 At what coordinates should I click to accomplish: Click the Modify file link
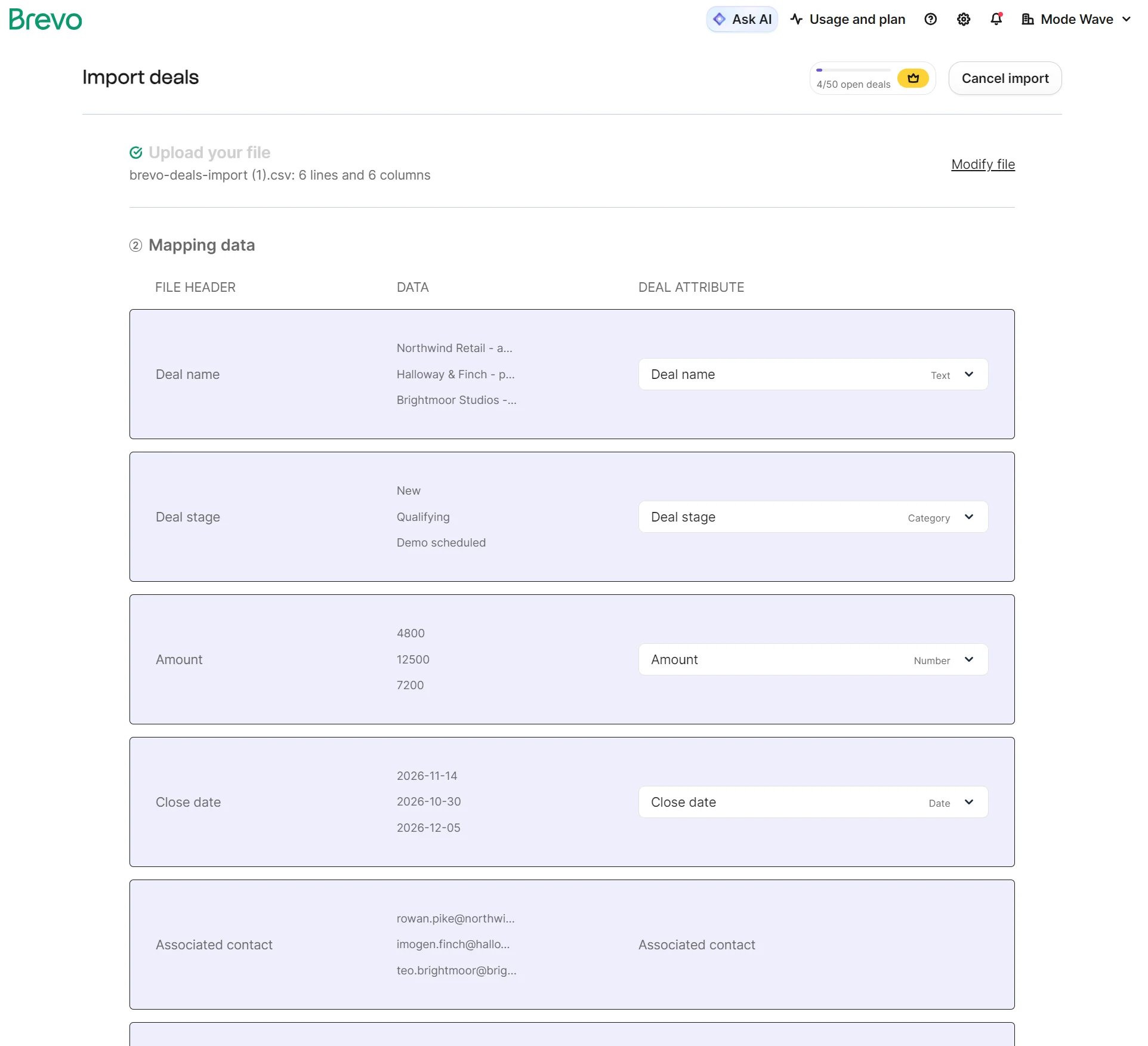point(983,164)
